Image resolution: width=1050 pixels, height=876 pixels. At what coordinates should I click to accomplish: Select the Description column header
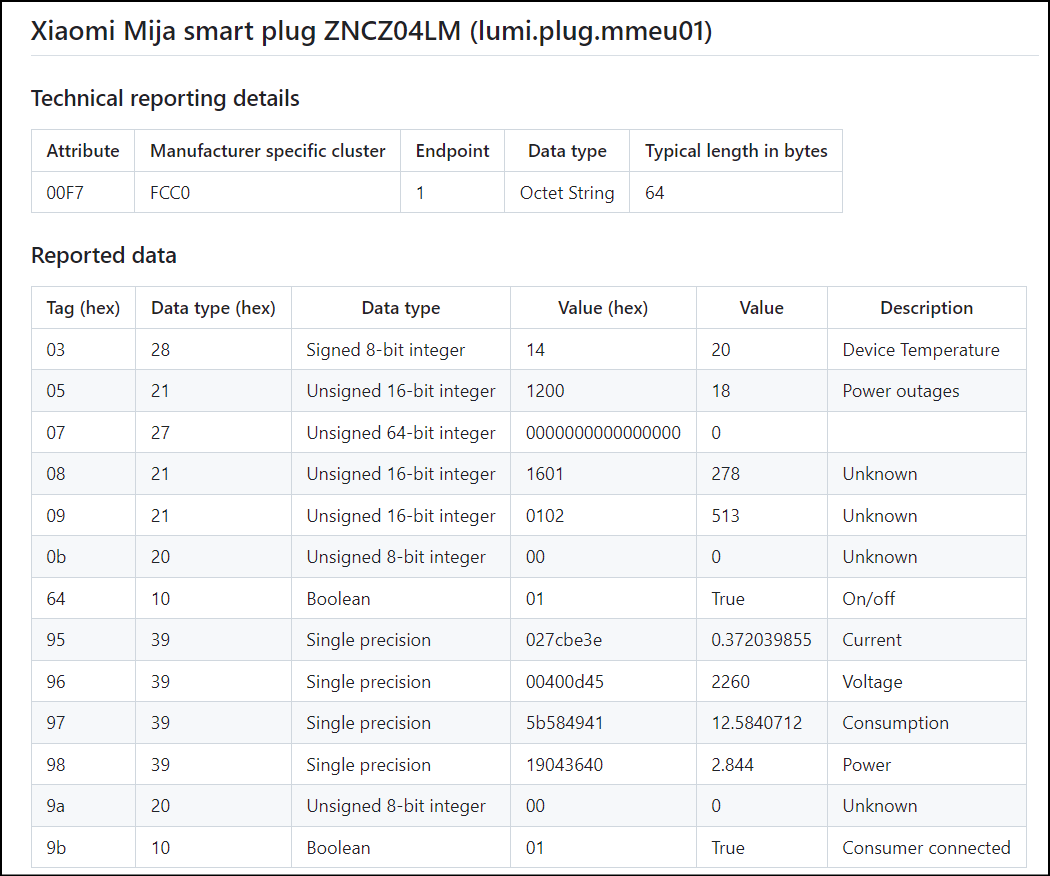point(926,308)
